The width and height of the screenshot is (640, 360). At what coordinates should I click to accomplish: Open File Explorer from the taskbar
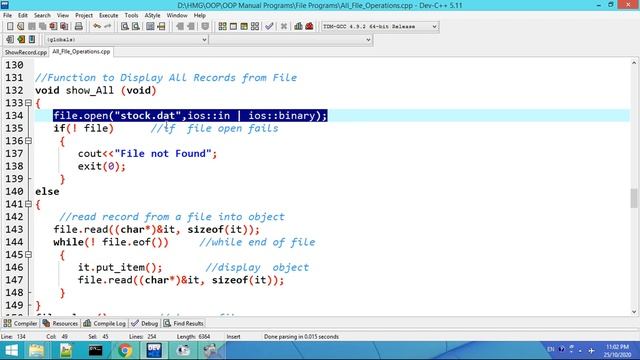pos(36,351)
